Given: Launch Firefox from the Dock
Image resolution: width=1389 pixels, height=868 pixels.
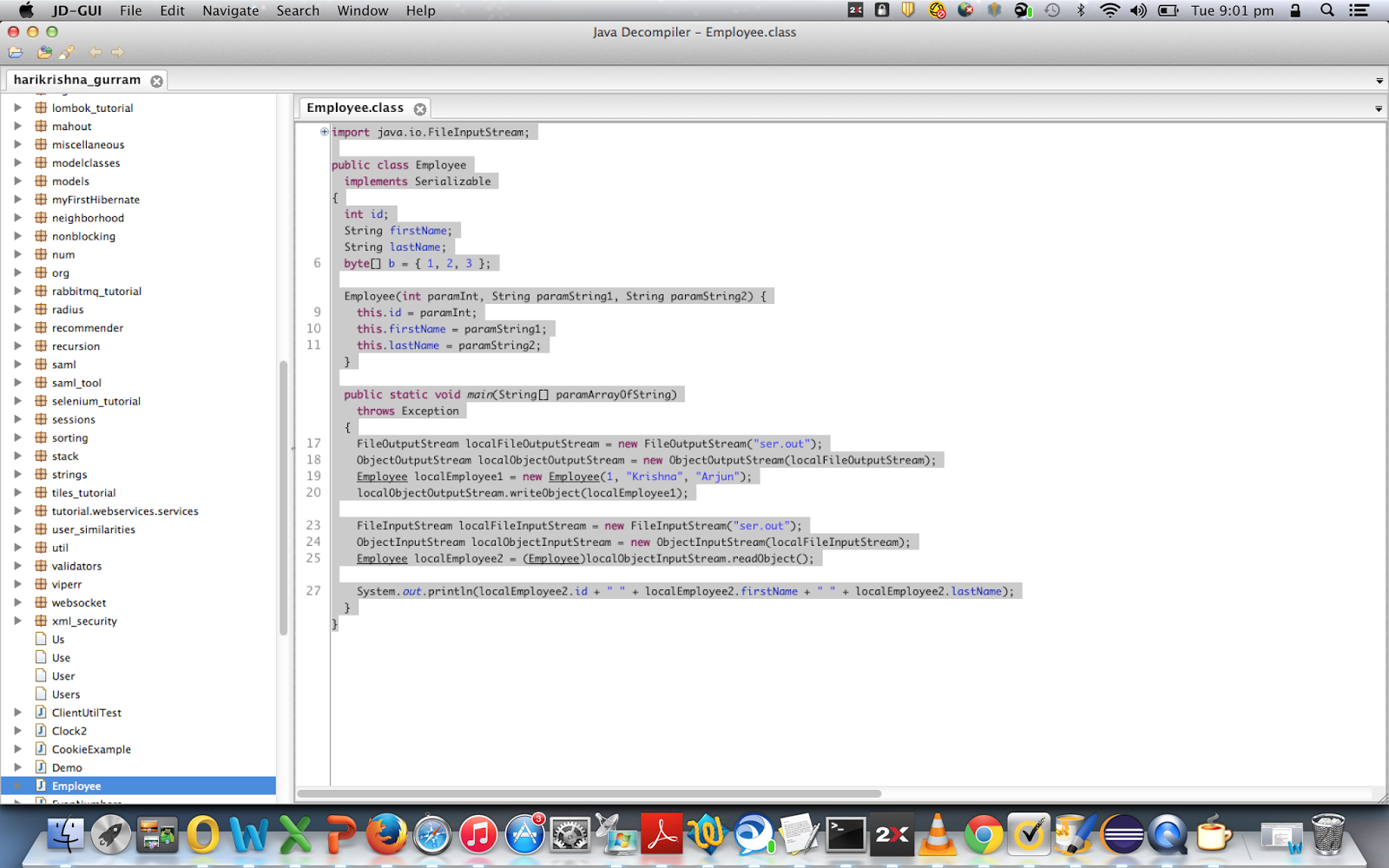Looking at the screenshot, I should 385,833.
